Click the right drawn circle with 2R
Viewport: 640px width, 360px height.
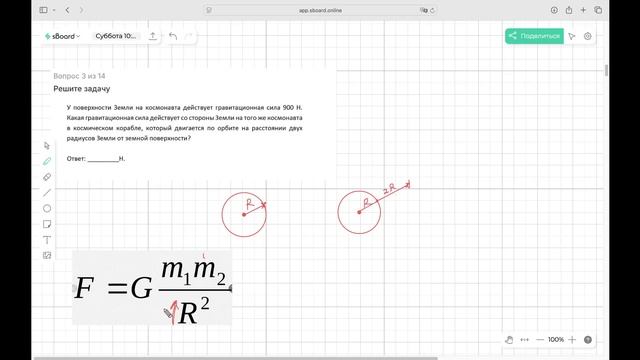(x=359, y=212)
